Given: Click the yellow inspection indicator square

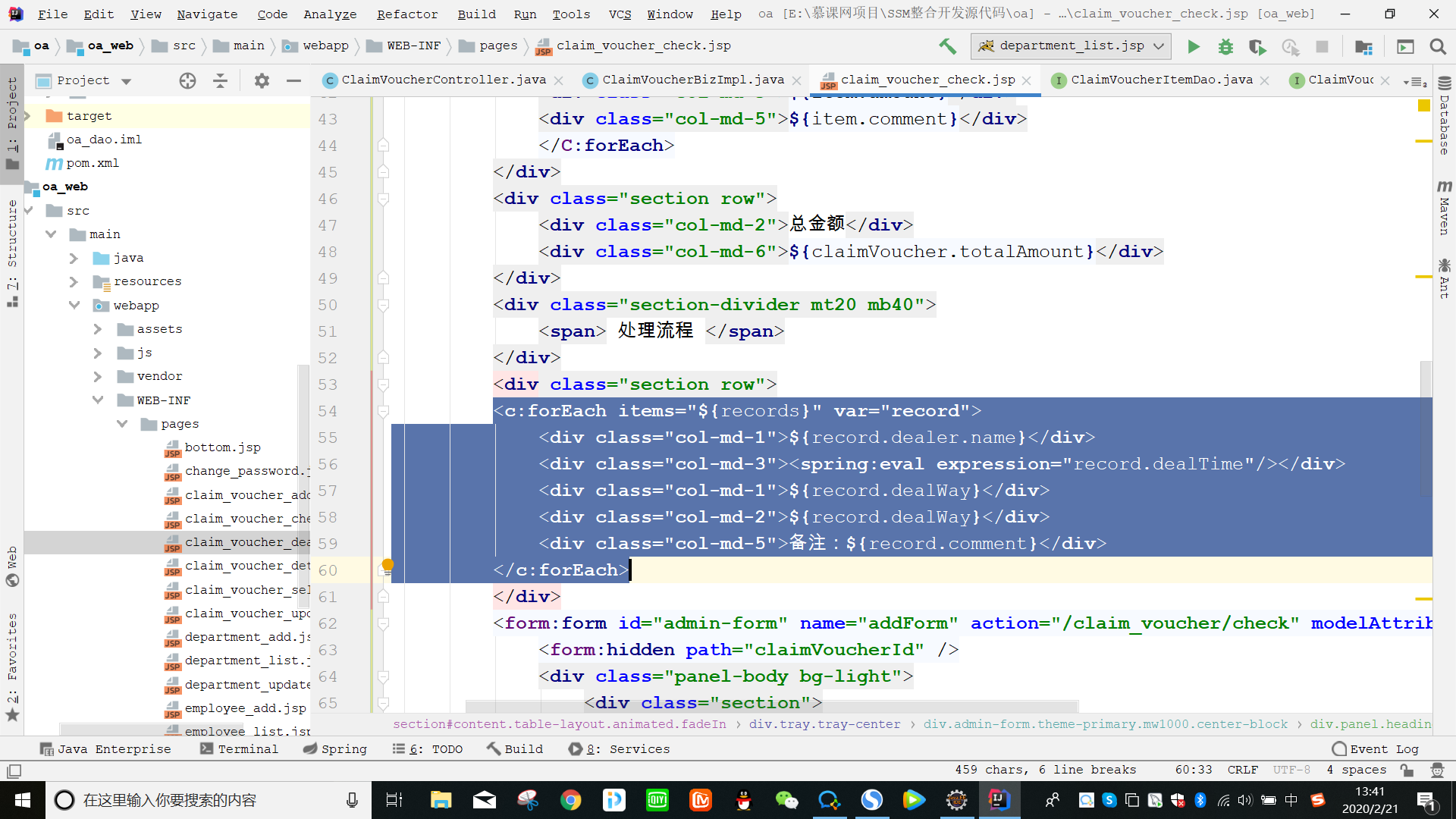Looking at the screenshot, I should (x=1423, y=105).
